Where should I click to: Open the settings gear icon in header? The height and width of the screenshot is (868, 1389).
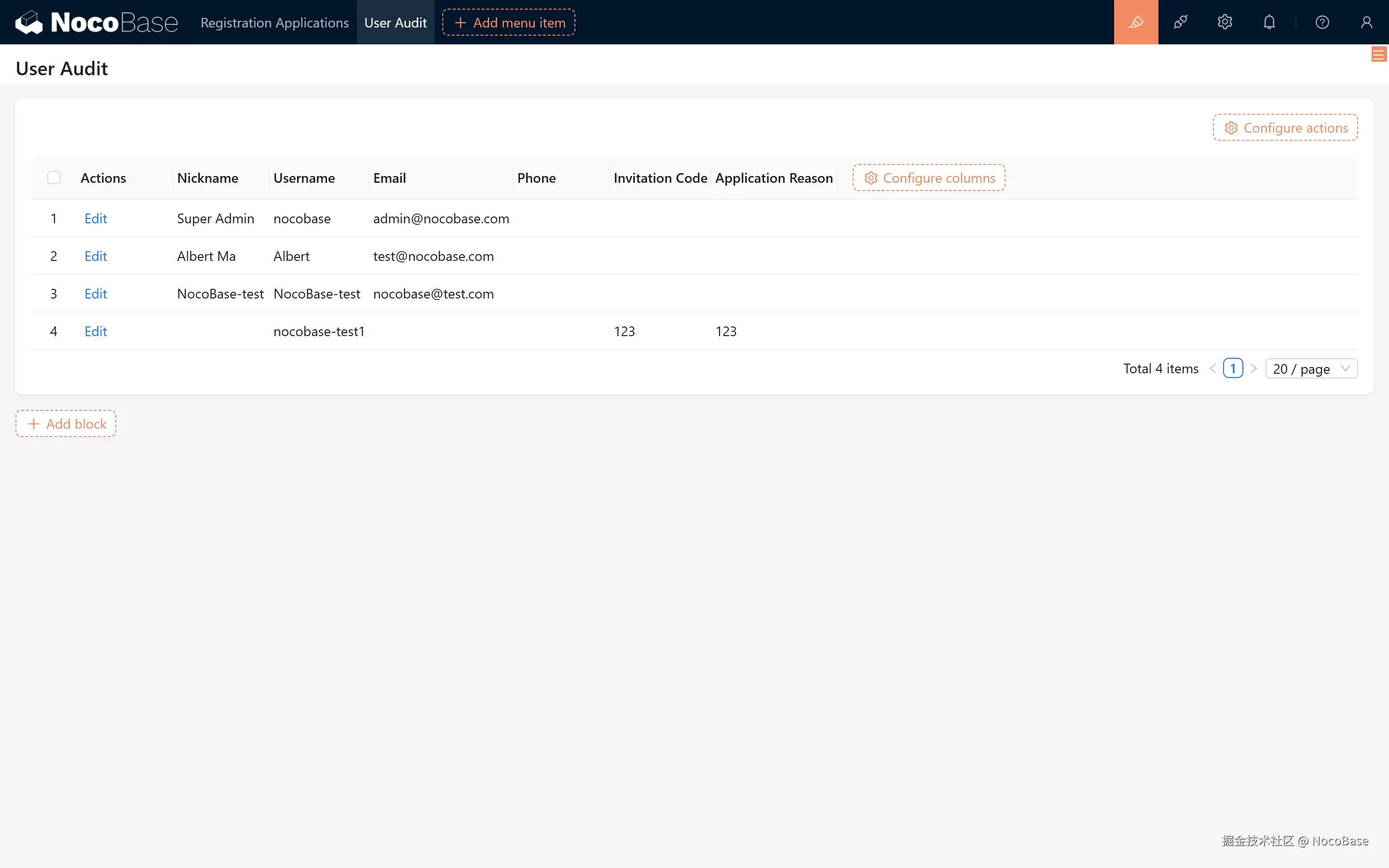[1224, 22]
